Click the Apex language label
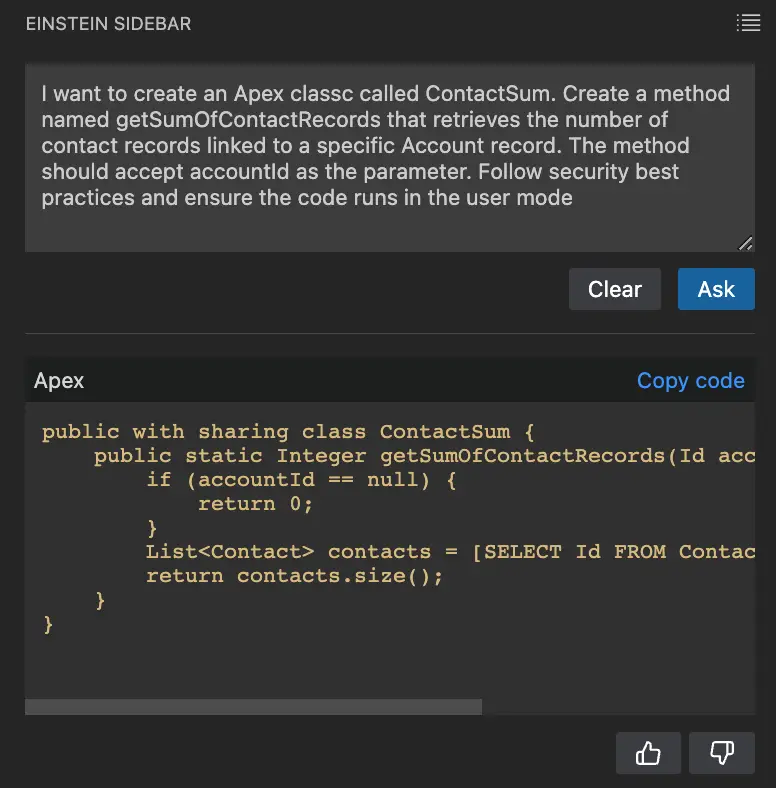This screenshot has width=776, height=788. pos(59,380)
